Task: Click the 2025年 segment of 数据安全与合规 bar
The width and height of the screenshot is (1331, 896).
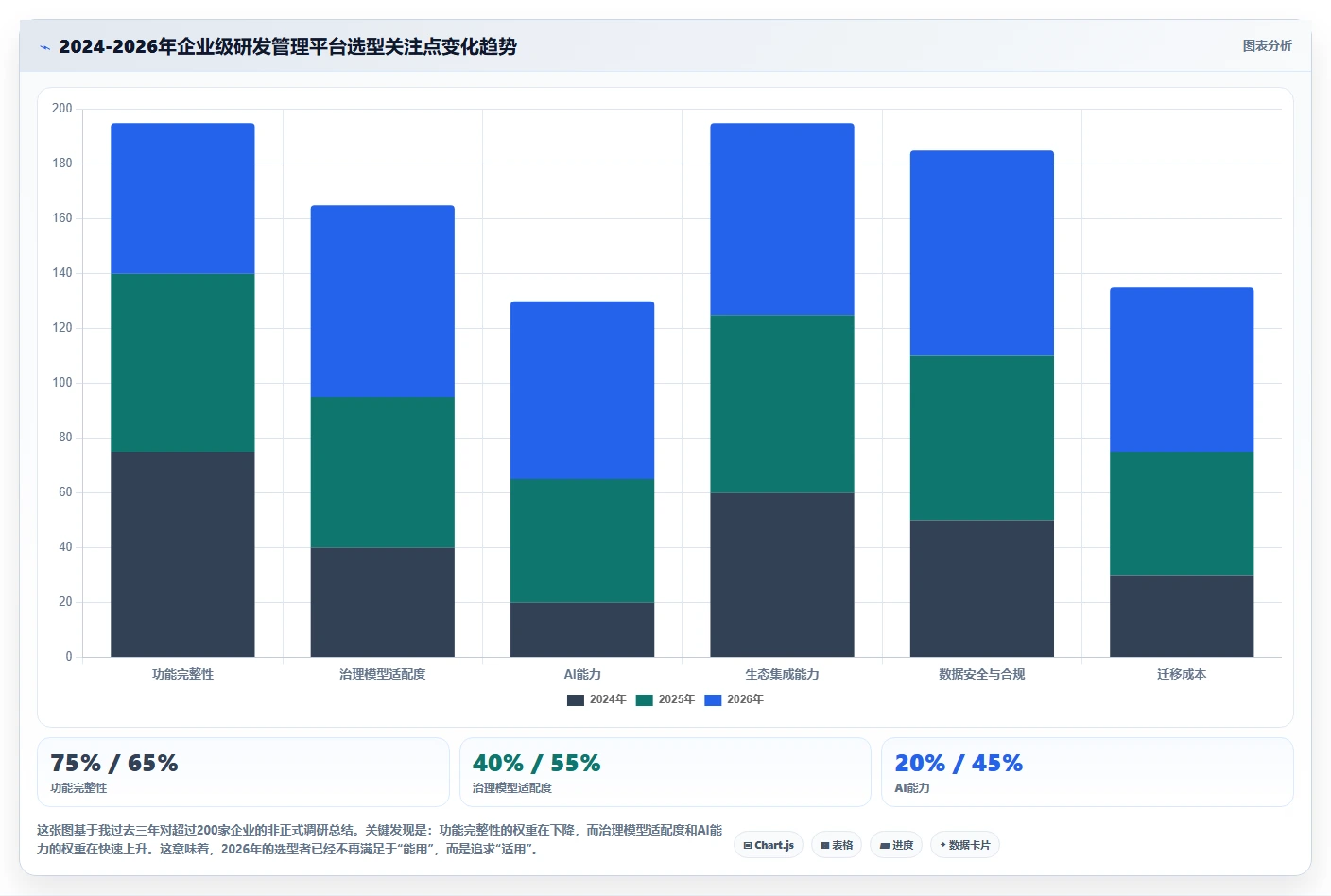Action: pos(982,438)
